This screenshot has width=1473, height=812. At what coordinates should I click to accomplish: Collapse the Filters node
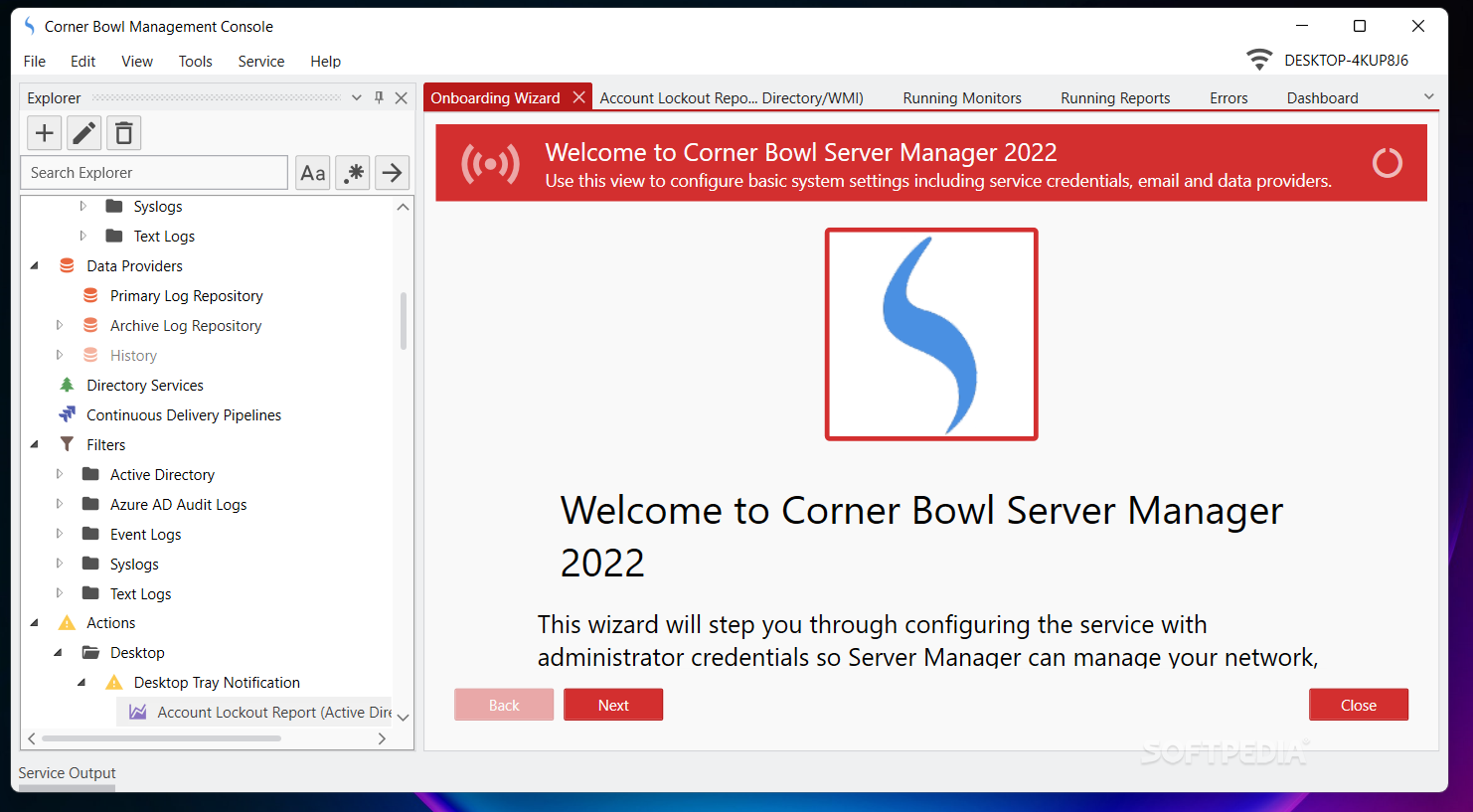(35, 445)
